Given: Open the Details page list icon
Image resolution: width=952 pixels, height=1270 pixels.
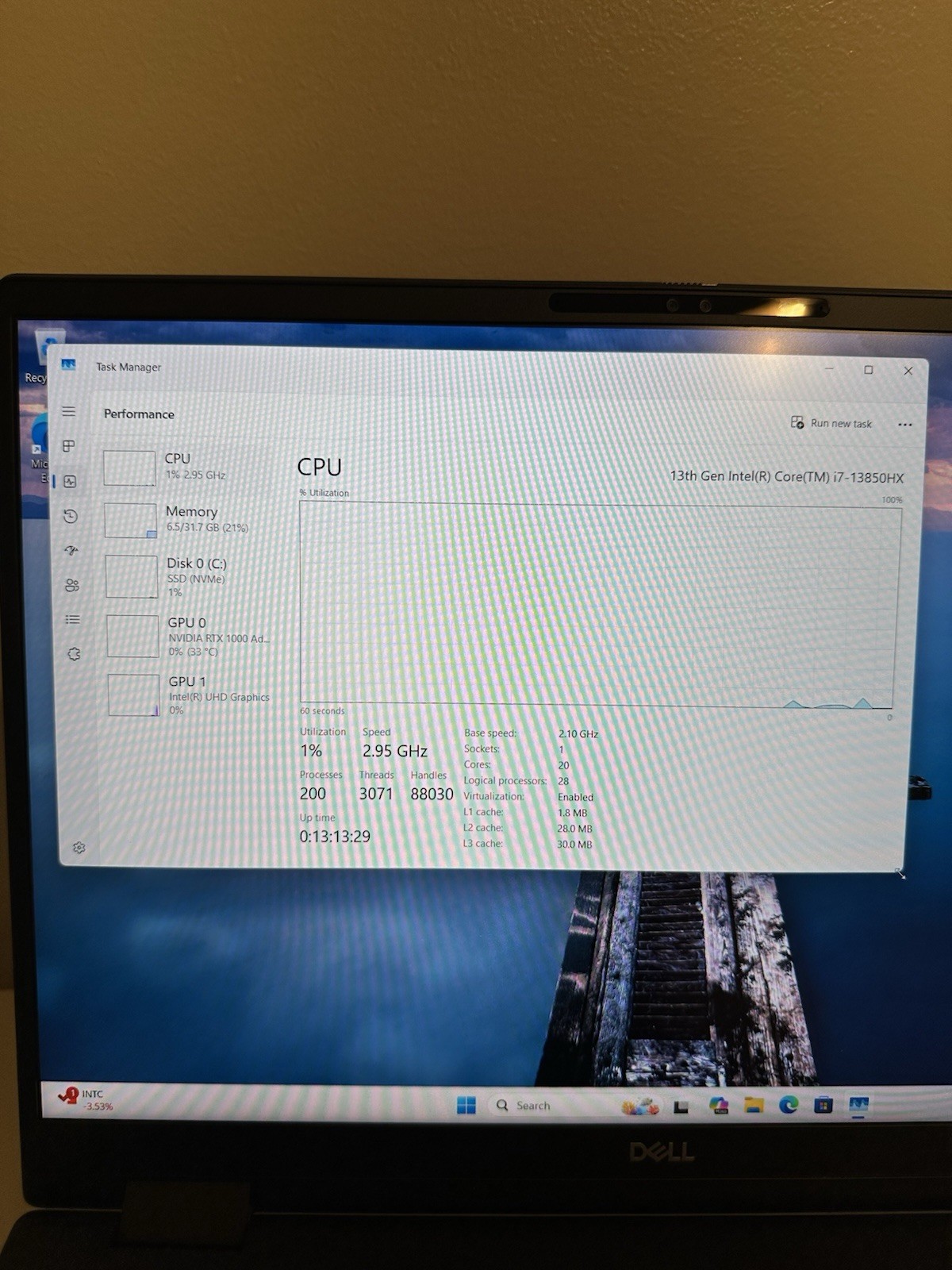Looking at the screenshot, I should 72,619.
